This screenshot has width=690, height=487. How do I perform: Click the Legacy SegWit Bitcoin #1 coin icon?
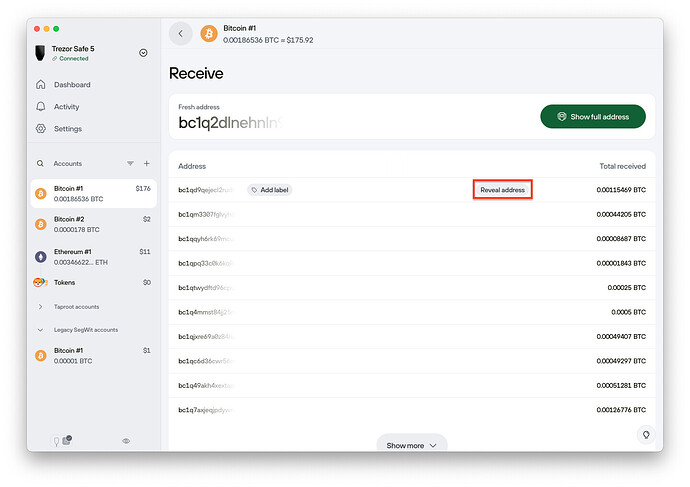click(40, 355)
